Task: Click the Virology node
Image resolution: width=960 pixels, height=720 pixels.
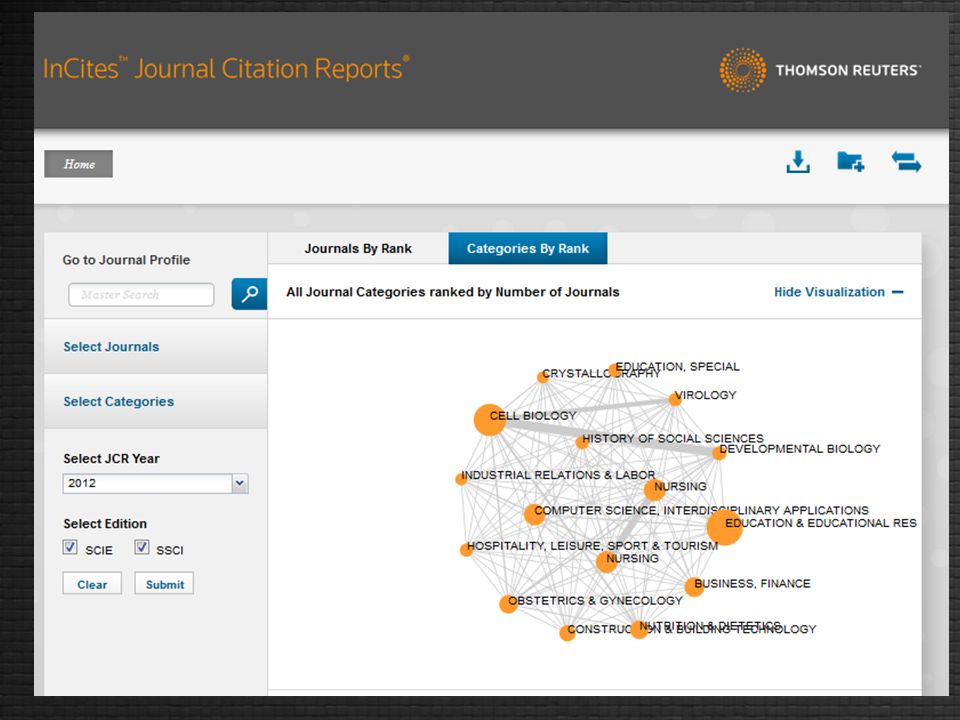Action: pyautogui.click(x=675, y=400)
